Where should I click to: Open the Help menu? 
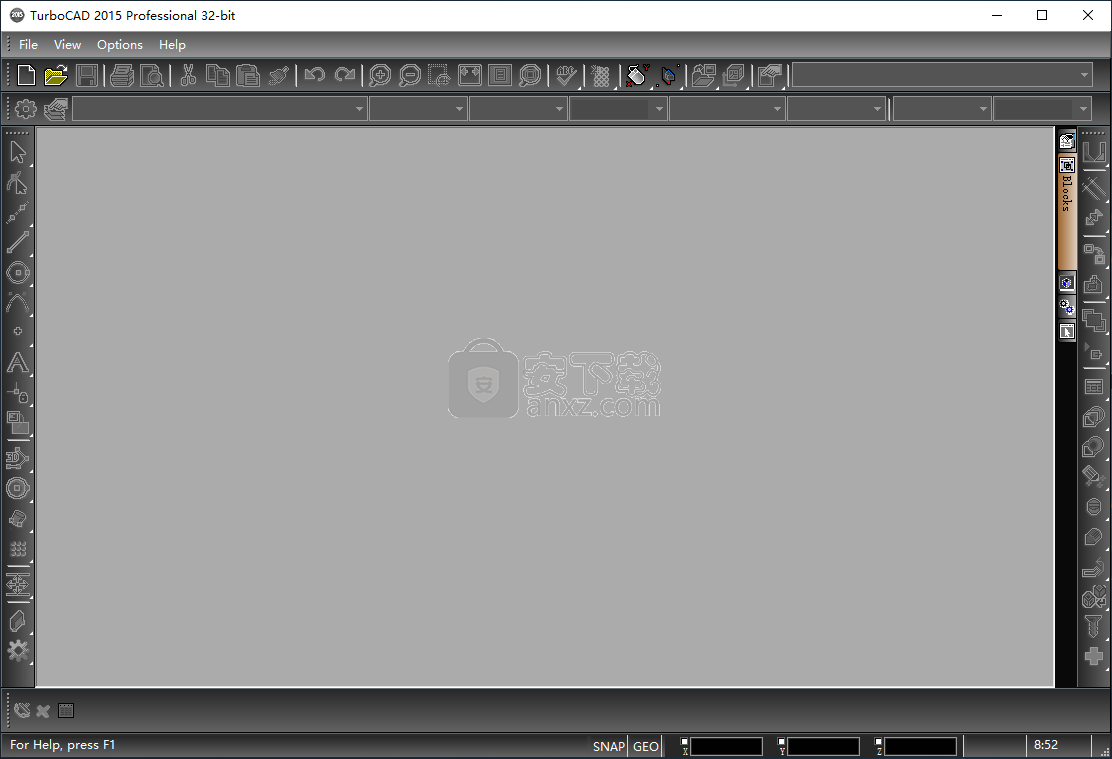pos(172,44)
